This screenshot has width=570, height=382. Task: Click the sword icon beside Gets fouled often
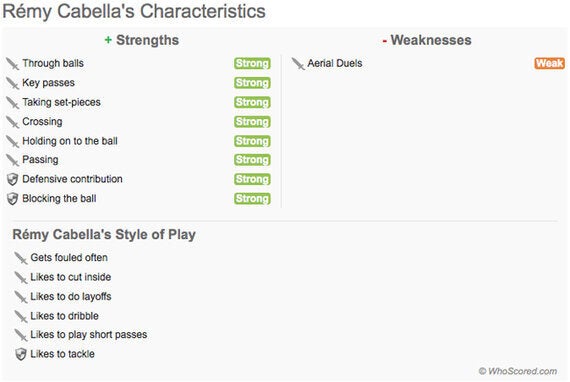pyautogui.click(x=21, y=258)
